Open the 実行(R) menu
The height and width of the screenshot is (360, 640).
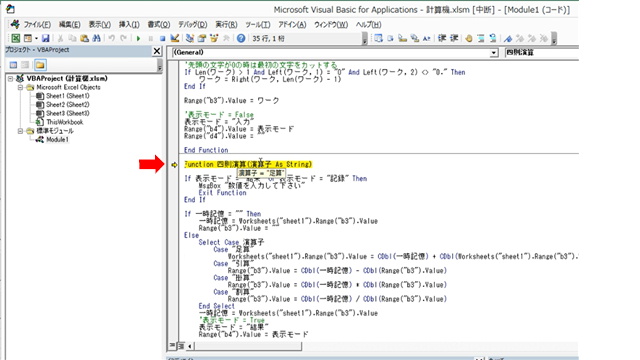pos(226,24)
